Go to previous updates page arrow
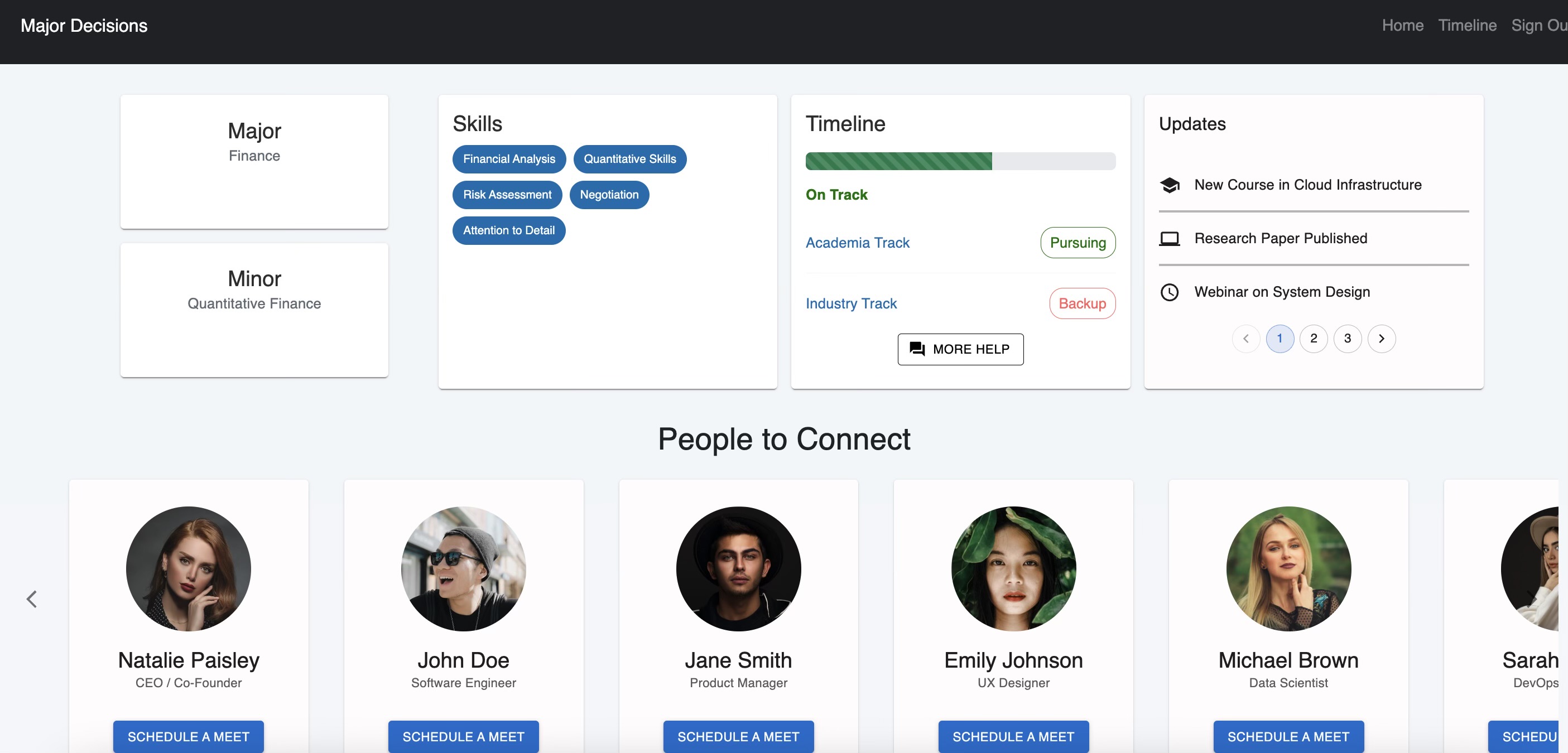 coord(1246,339)
